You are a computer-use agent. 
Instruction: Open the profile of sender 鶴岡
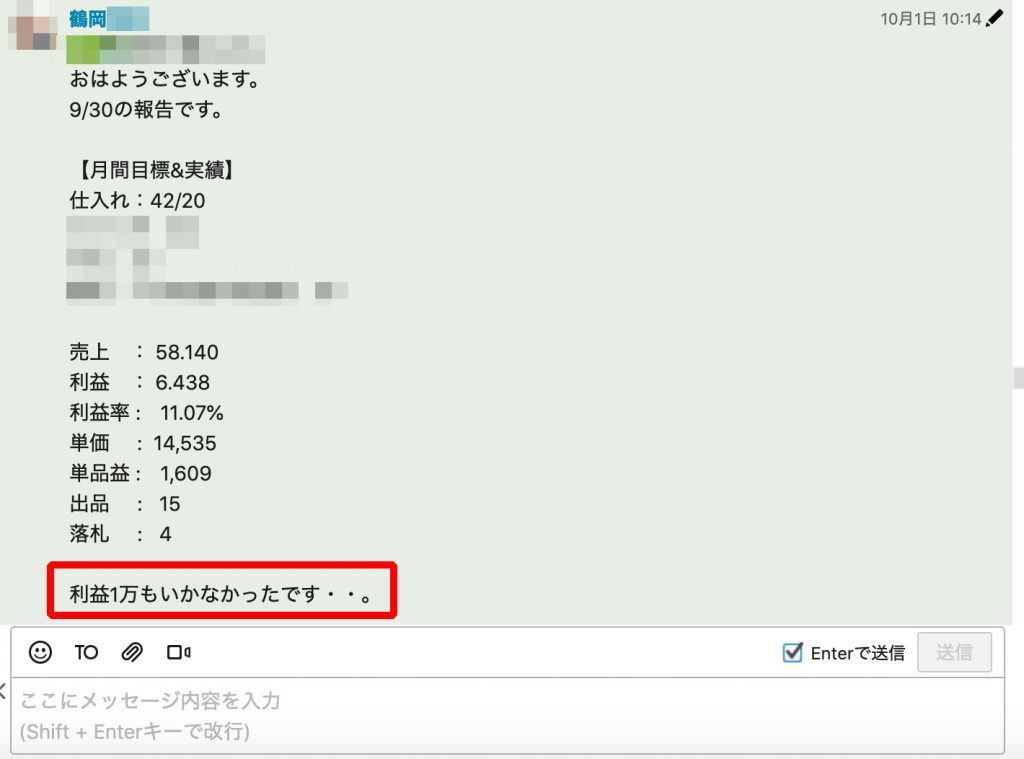pos(88,19)
